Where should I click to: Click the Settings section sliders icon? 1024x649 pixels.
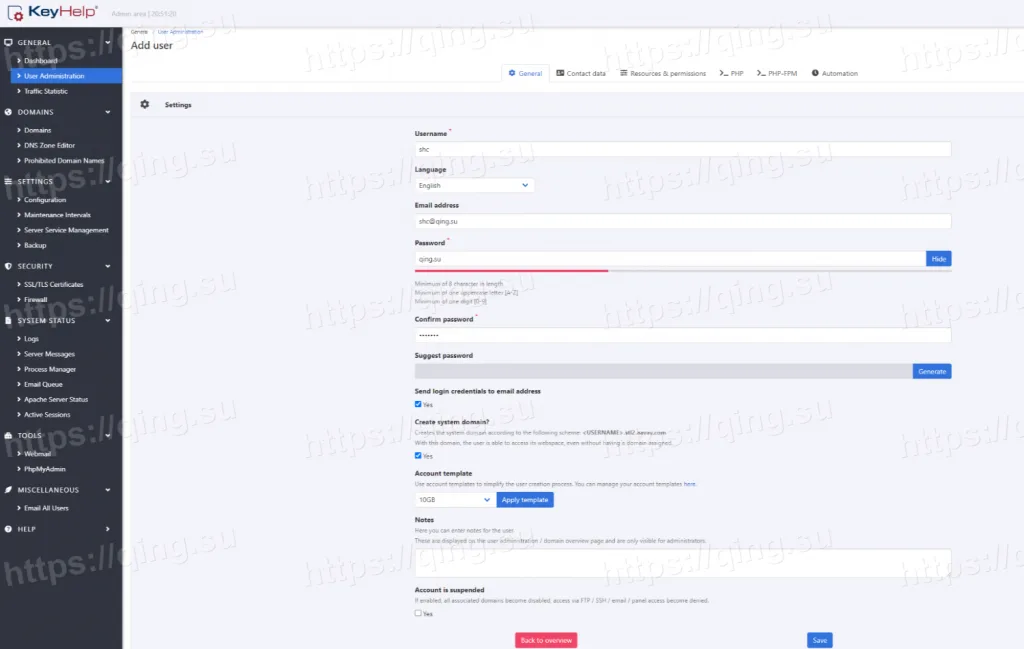tap(8, 182)
